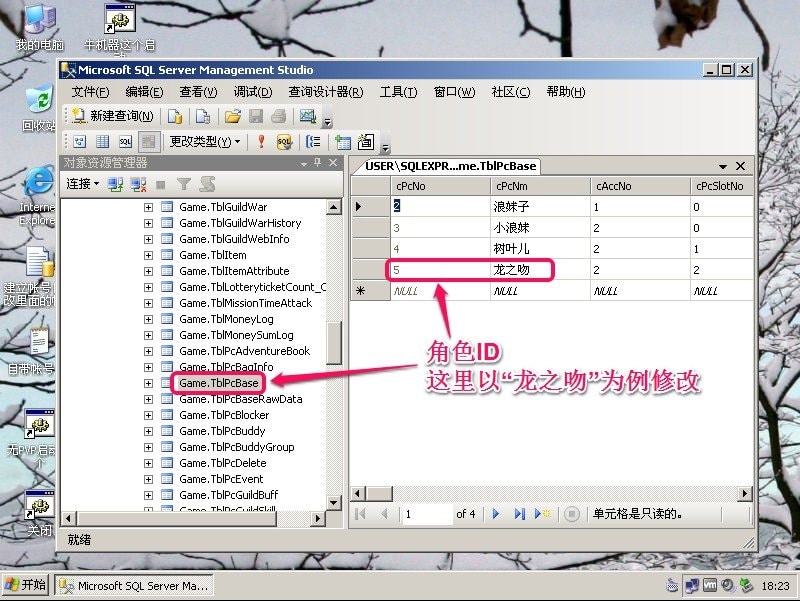
Task: Click the Execute SQL exclamation icon
Action: tap(261, 141)
